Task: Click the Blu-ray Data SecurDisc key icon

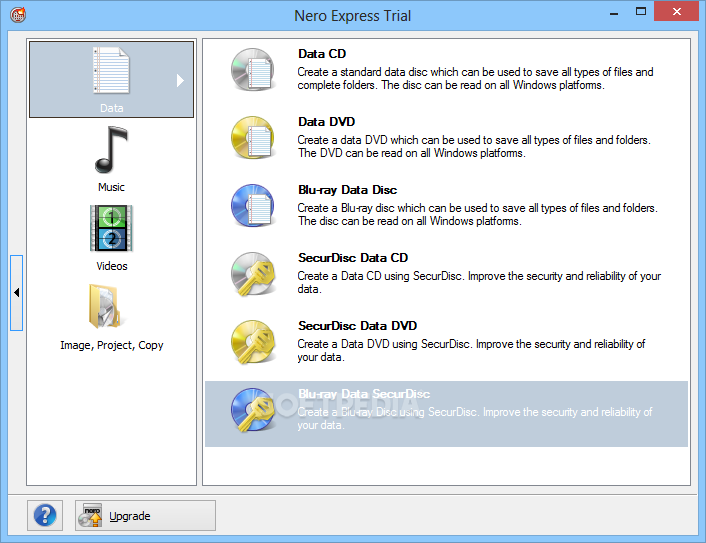Action: (x=253, y=410)
